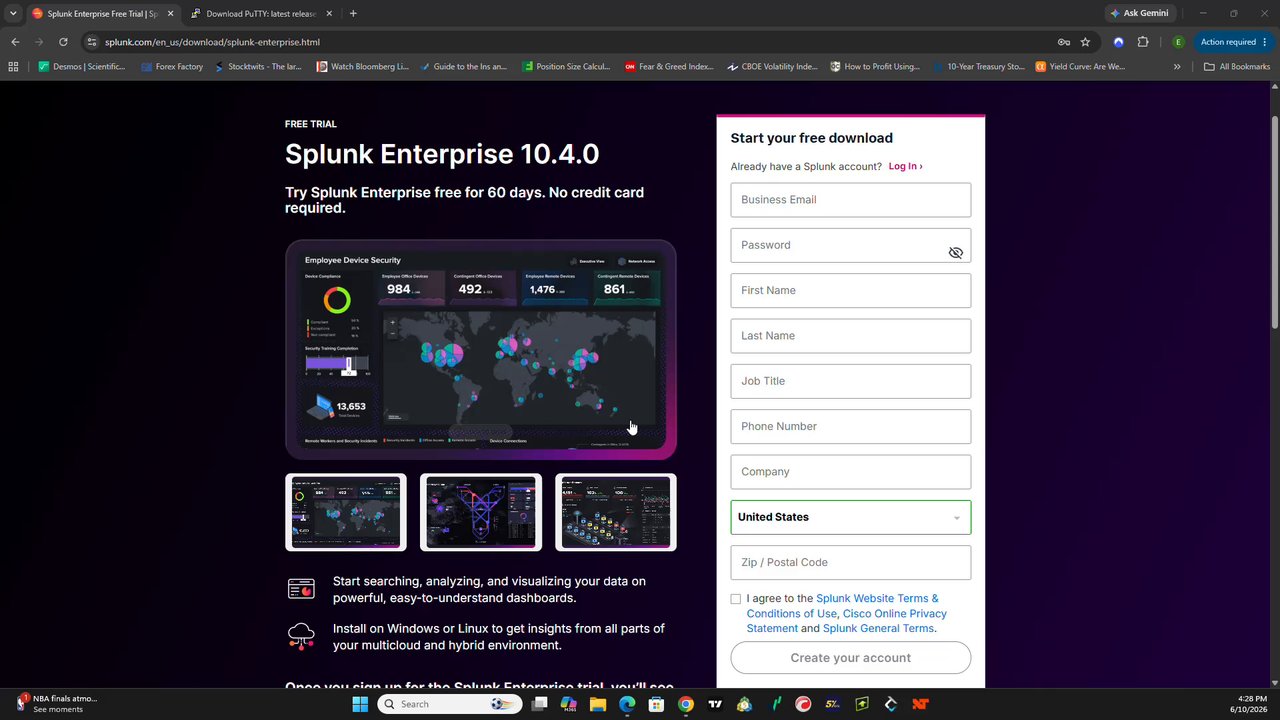This screenshot has width=1280, height=720.
Task: Click the site information icon in address bar
Action: (92, 42)
